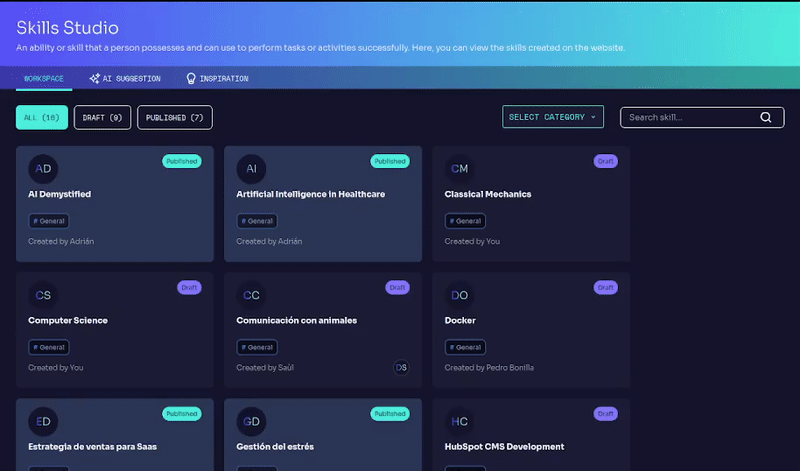Click the AD avatar on AI Demystified
This screenshot has height=471, width=800.
tap(43, 168)
